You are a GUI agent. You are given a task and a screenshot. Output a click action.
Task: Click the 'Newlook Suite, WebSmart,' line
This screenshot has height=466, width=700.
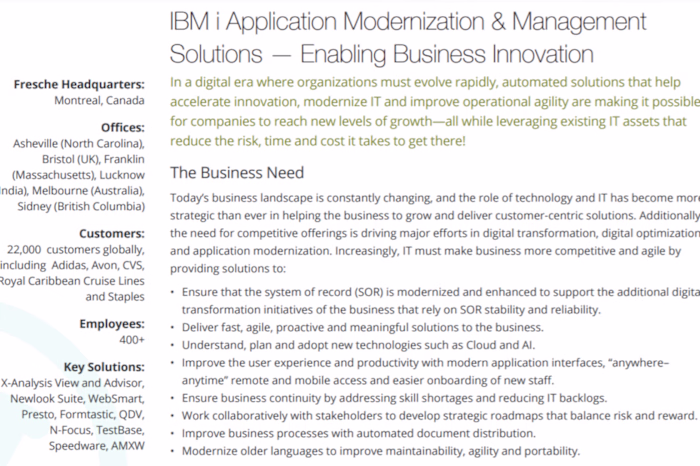coord(78,399)
